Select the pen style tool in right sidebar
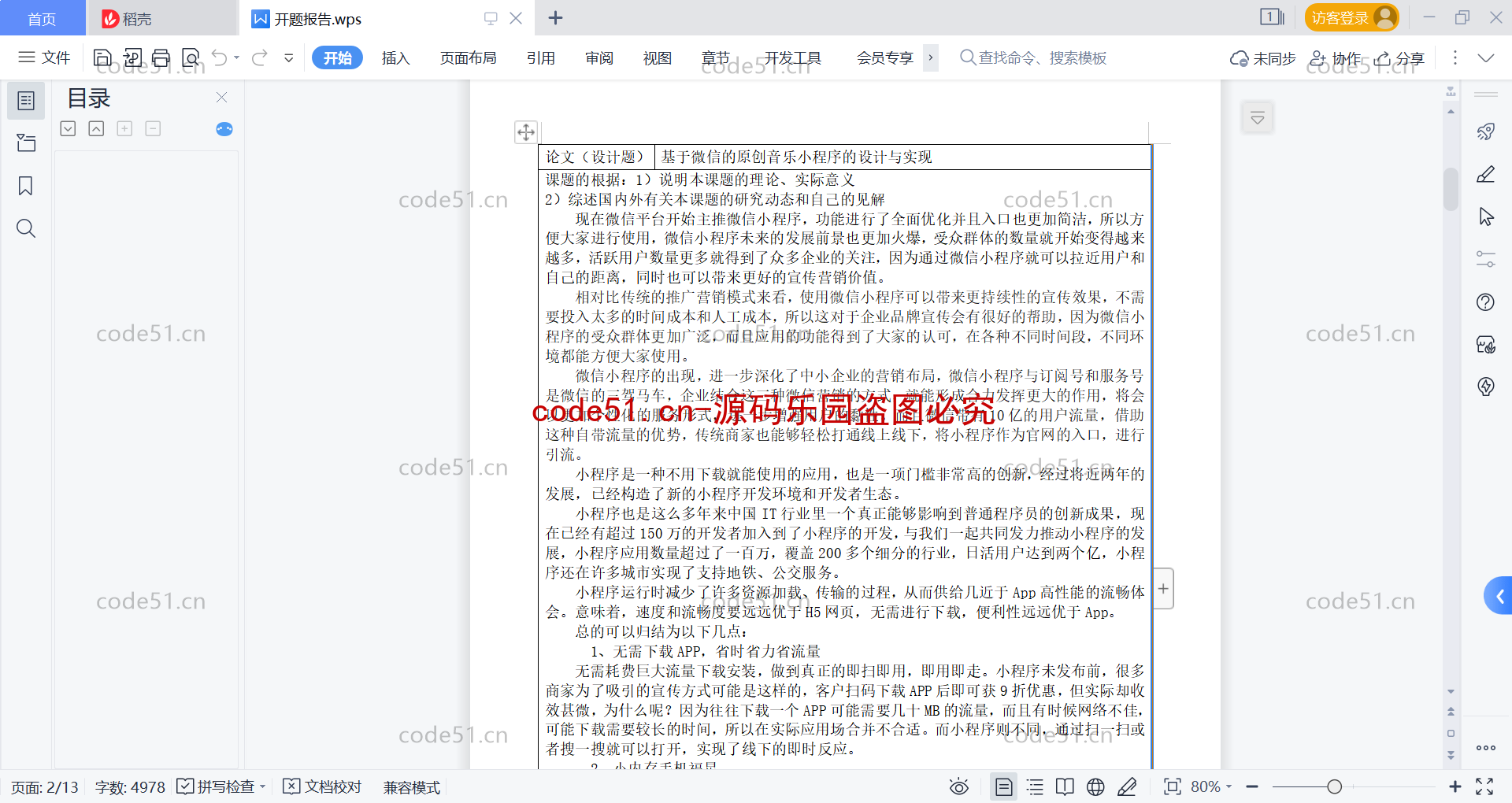Viewport: 1512px width, 803px height. [1486, 174]
